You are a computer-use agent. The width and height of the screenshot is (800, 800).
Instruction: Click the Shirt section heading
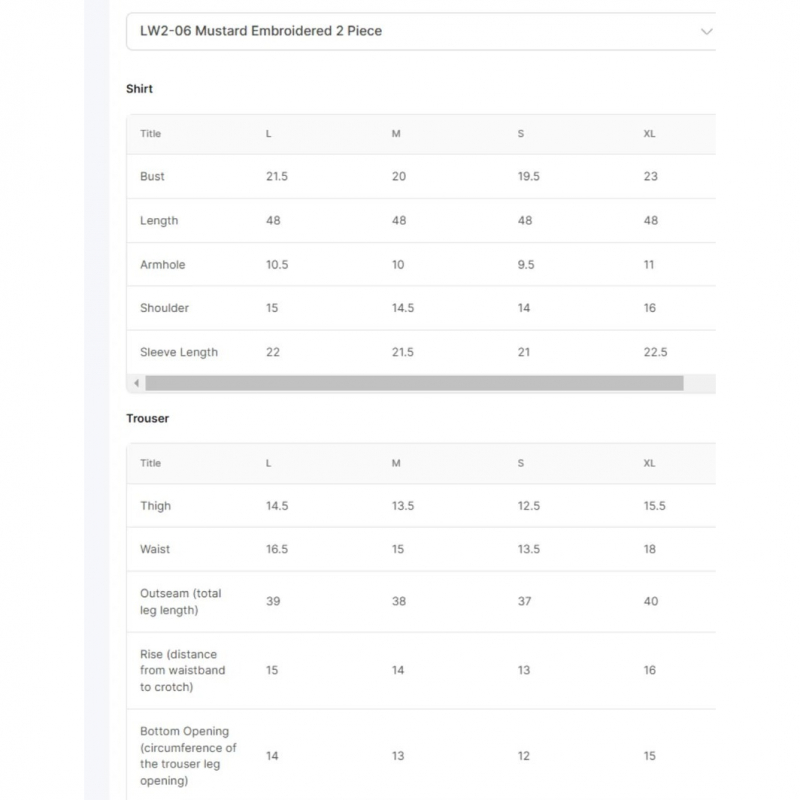coord(139,89)
